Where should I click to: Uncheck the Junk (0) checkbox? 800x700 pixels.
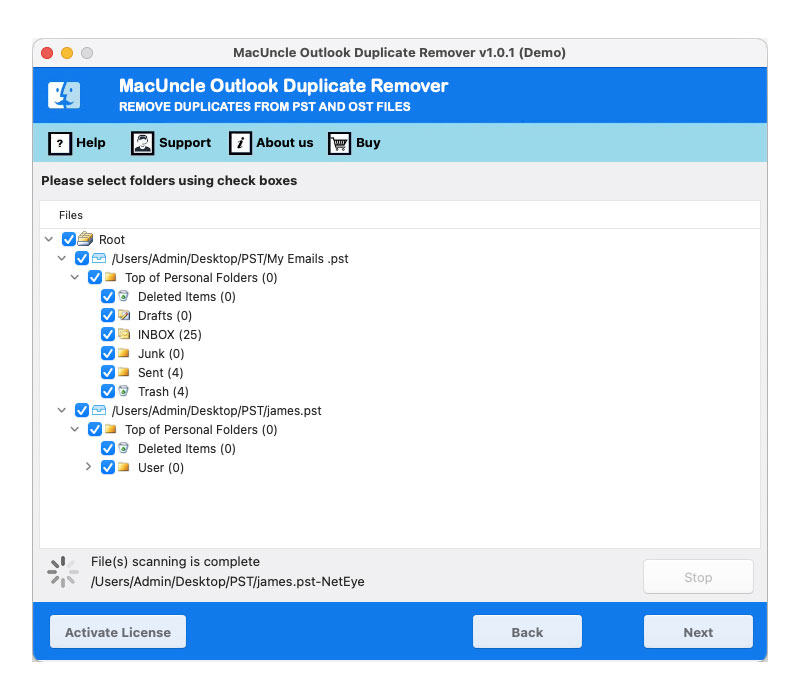point(108,353)
